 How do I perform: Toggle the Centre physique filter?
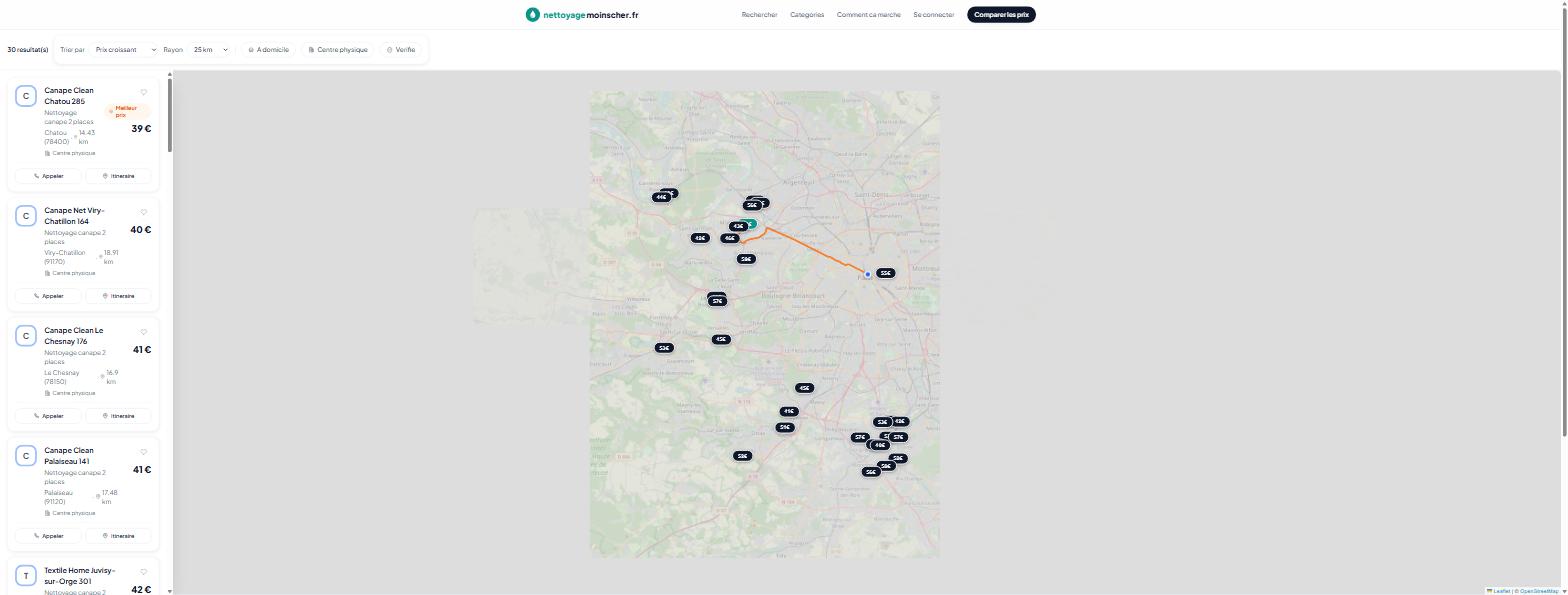(x=338, y=50)
